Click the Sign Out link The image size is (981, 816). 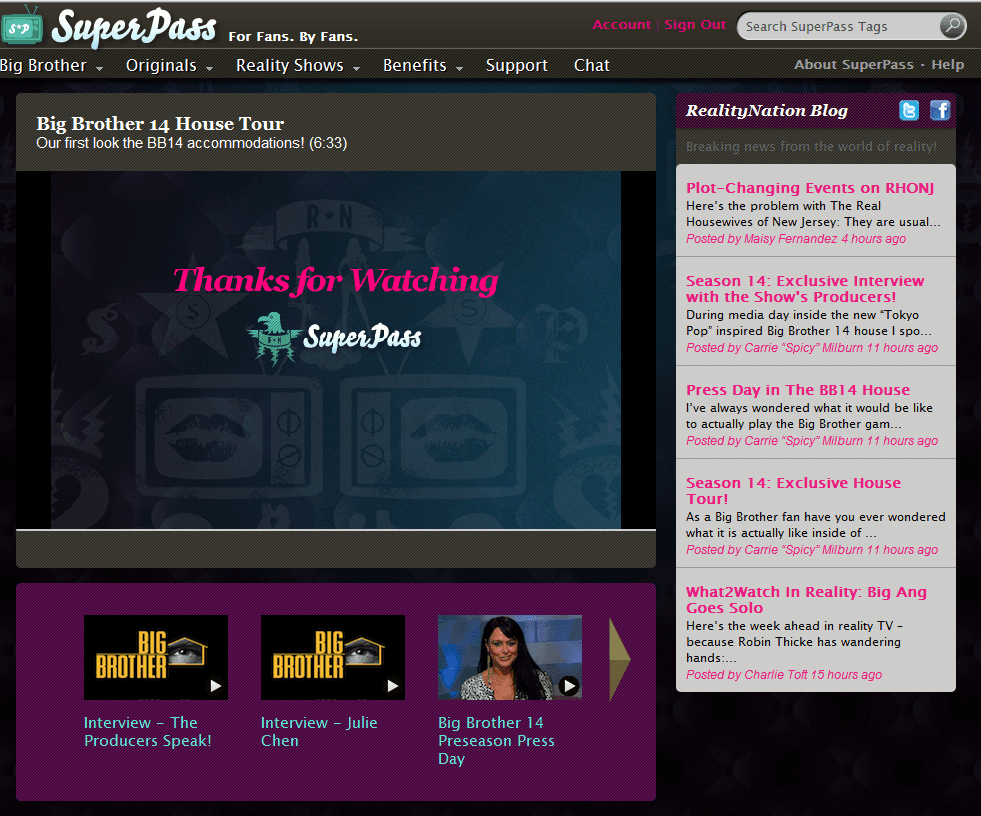coord(695,24)
